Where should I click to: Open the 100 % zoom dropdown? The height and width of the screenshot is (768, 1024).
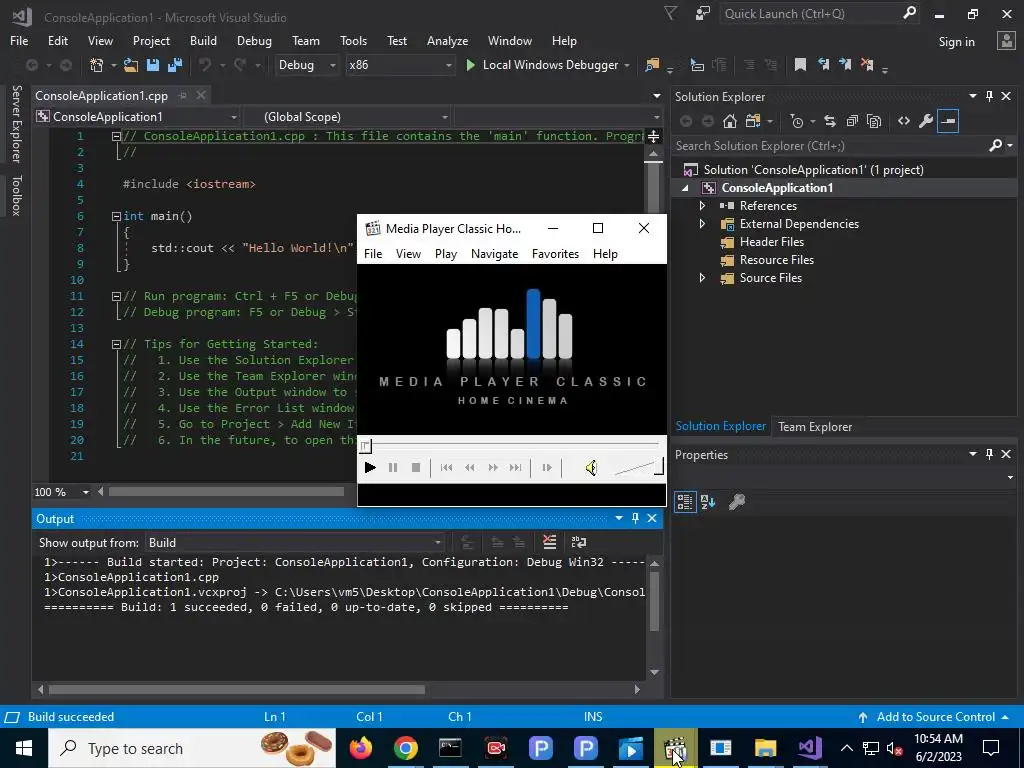(x=62, y=492)
